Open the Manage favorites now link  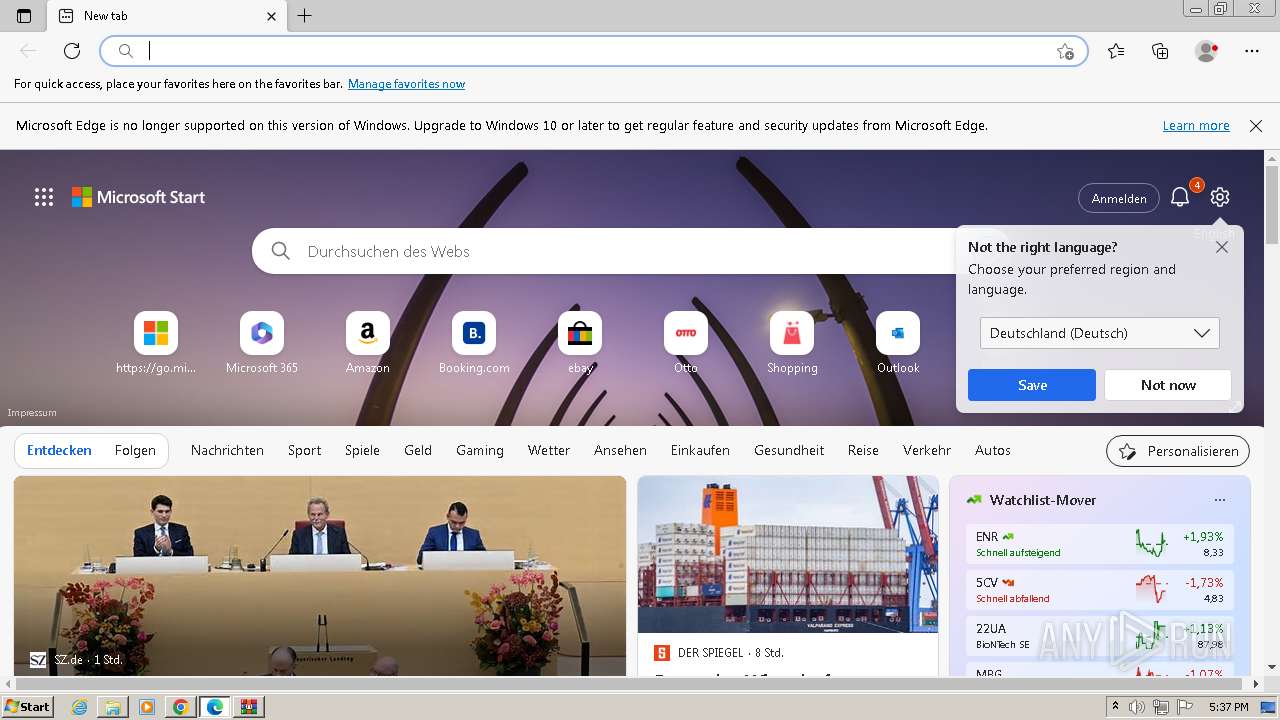[406, 84]
